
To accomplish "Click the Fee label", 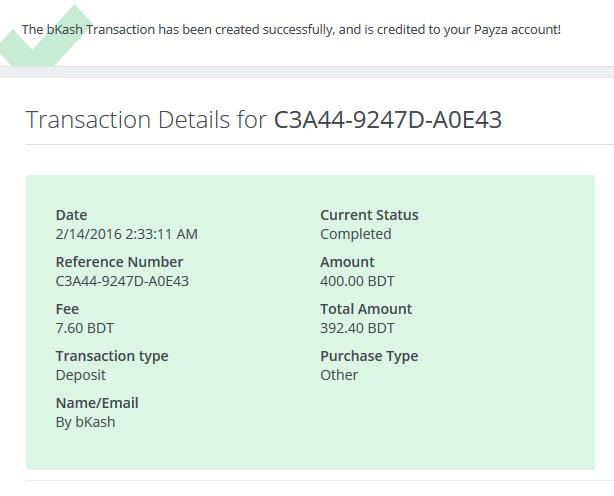I will [67, 309].
